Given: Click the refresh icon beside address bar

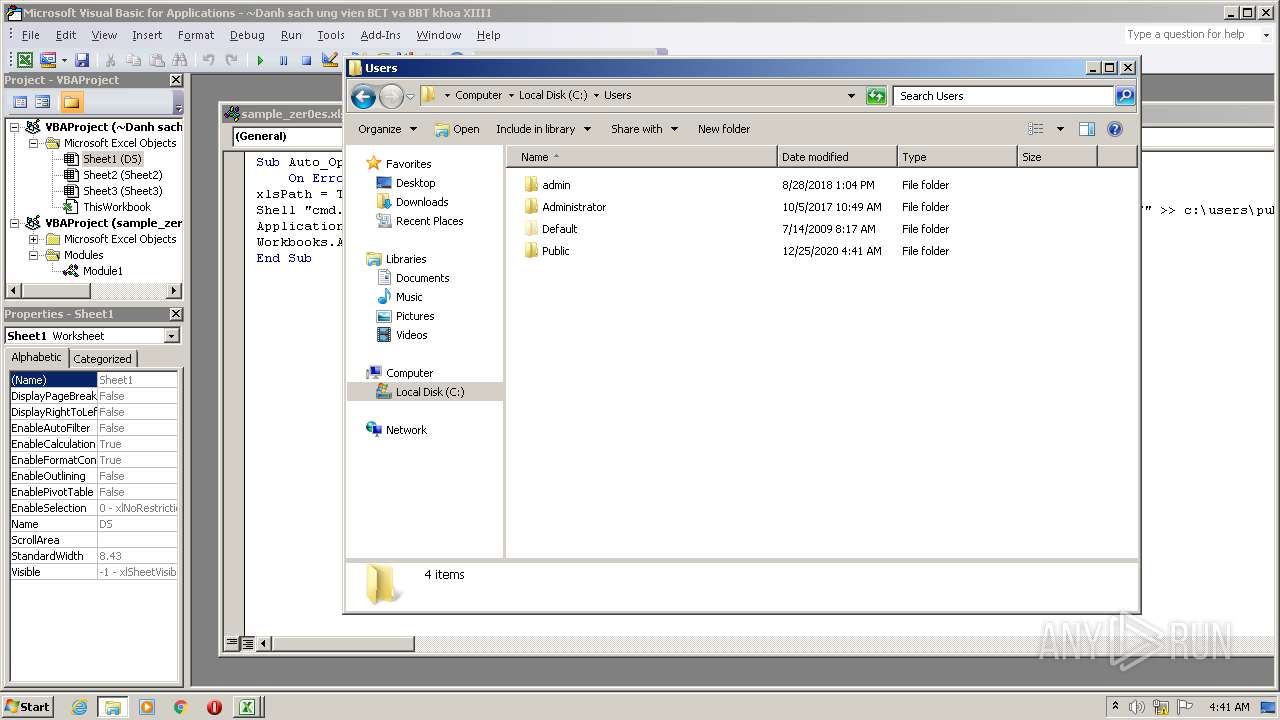Looking at the screenshot, I should pos(876,96).
